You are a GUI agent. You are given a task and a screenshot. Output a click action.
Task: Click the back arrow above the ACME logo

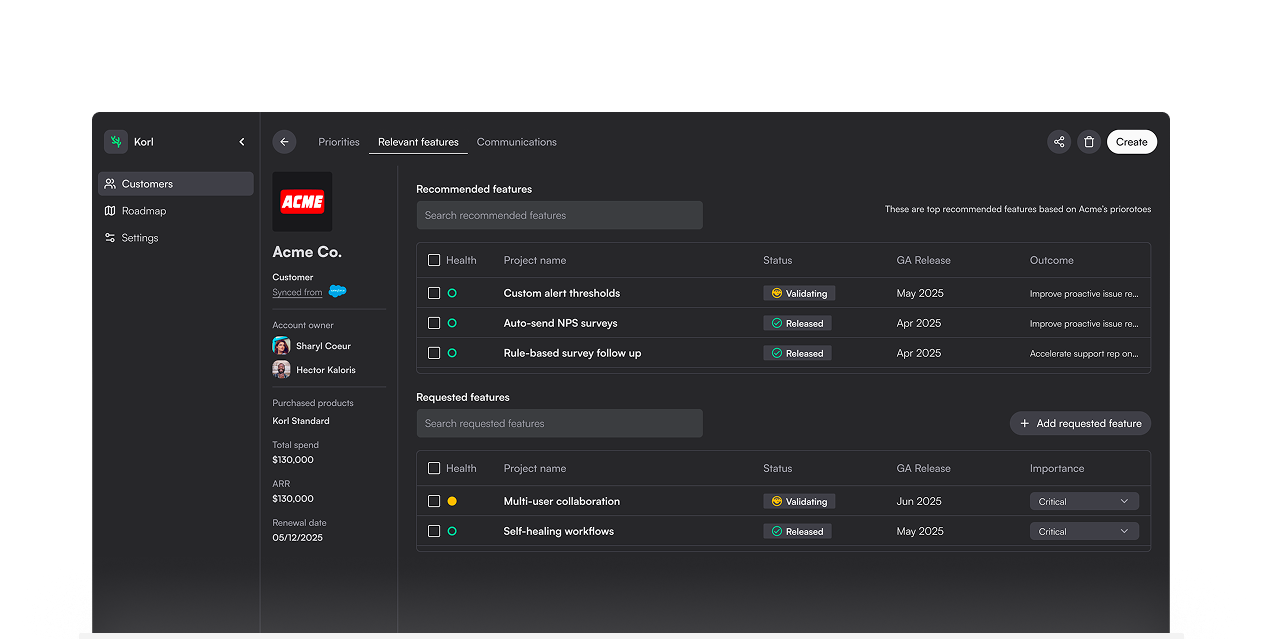click(x=284, y=141)
